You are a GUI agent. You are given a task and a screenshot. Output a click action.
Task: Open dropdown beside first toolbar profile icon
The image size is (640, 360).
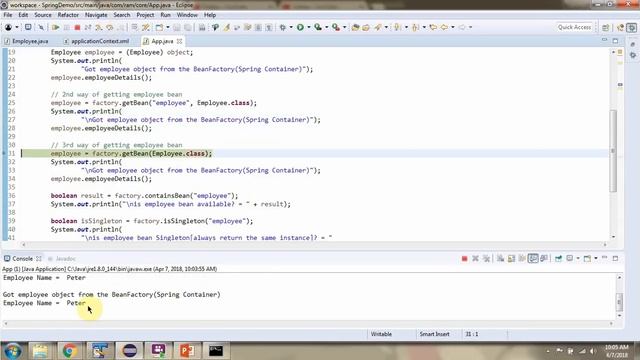tap(17, 27)
